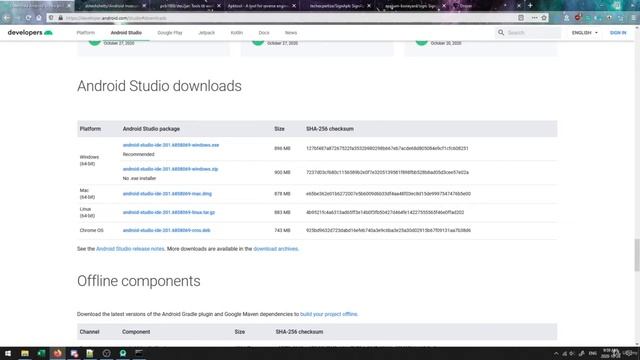The image size is (640, 360).
Task: Open the News nav item
Action: click(x=291, y=33)
